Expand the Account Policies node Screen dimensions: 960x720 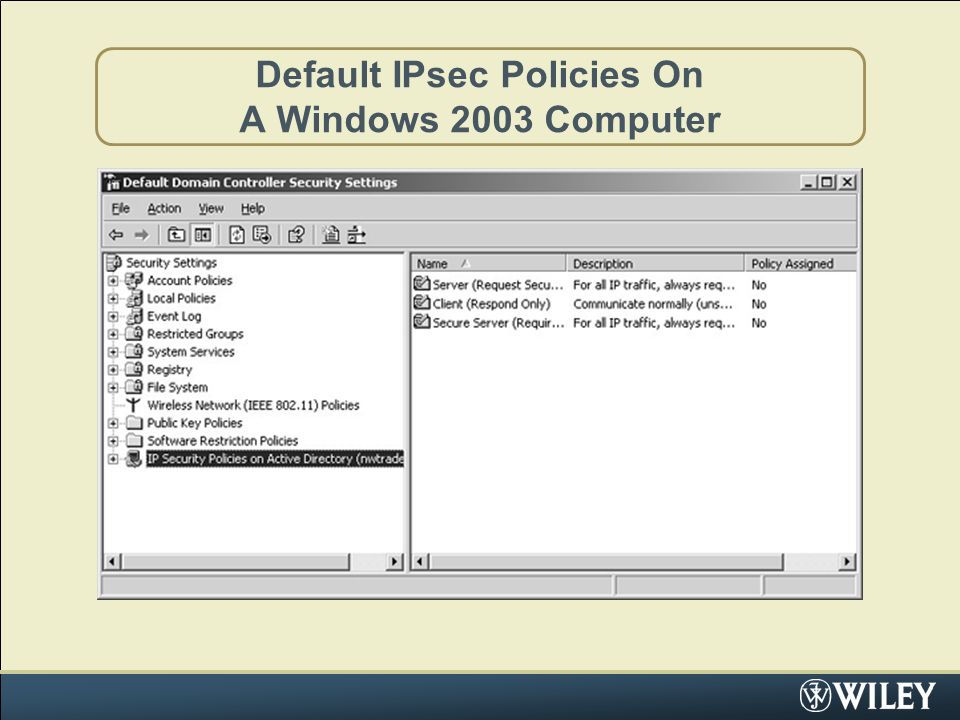pos(113,281)
